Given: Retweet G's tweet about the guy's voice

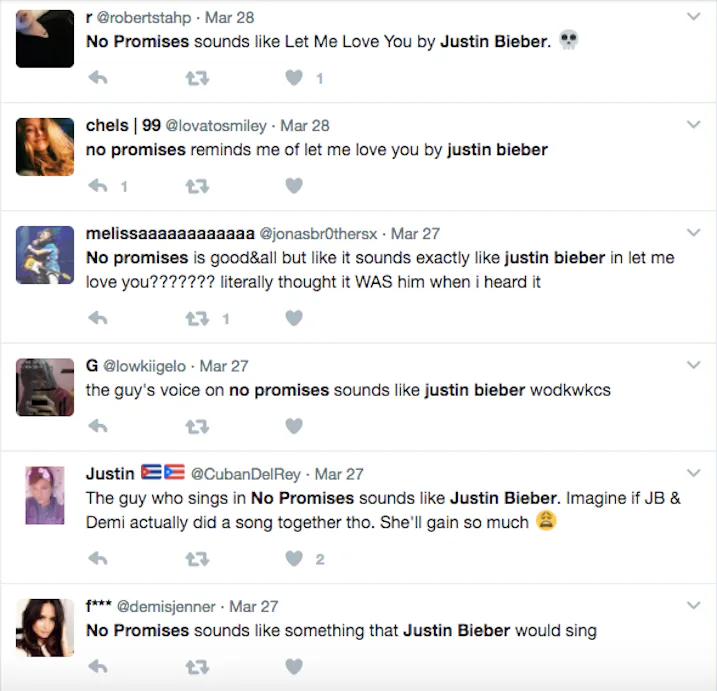Looking at the screenshot, I should pos(196,426).
